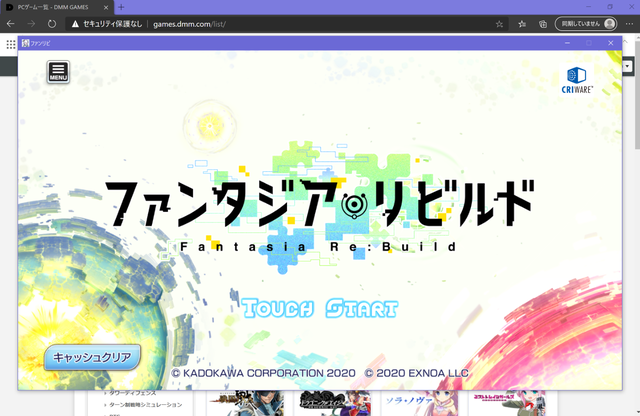Screen dimensions: 640x416
Task: Click the 同期していません profile button
Action: (586, 24)
